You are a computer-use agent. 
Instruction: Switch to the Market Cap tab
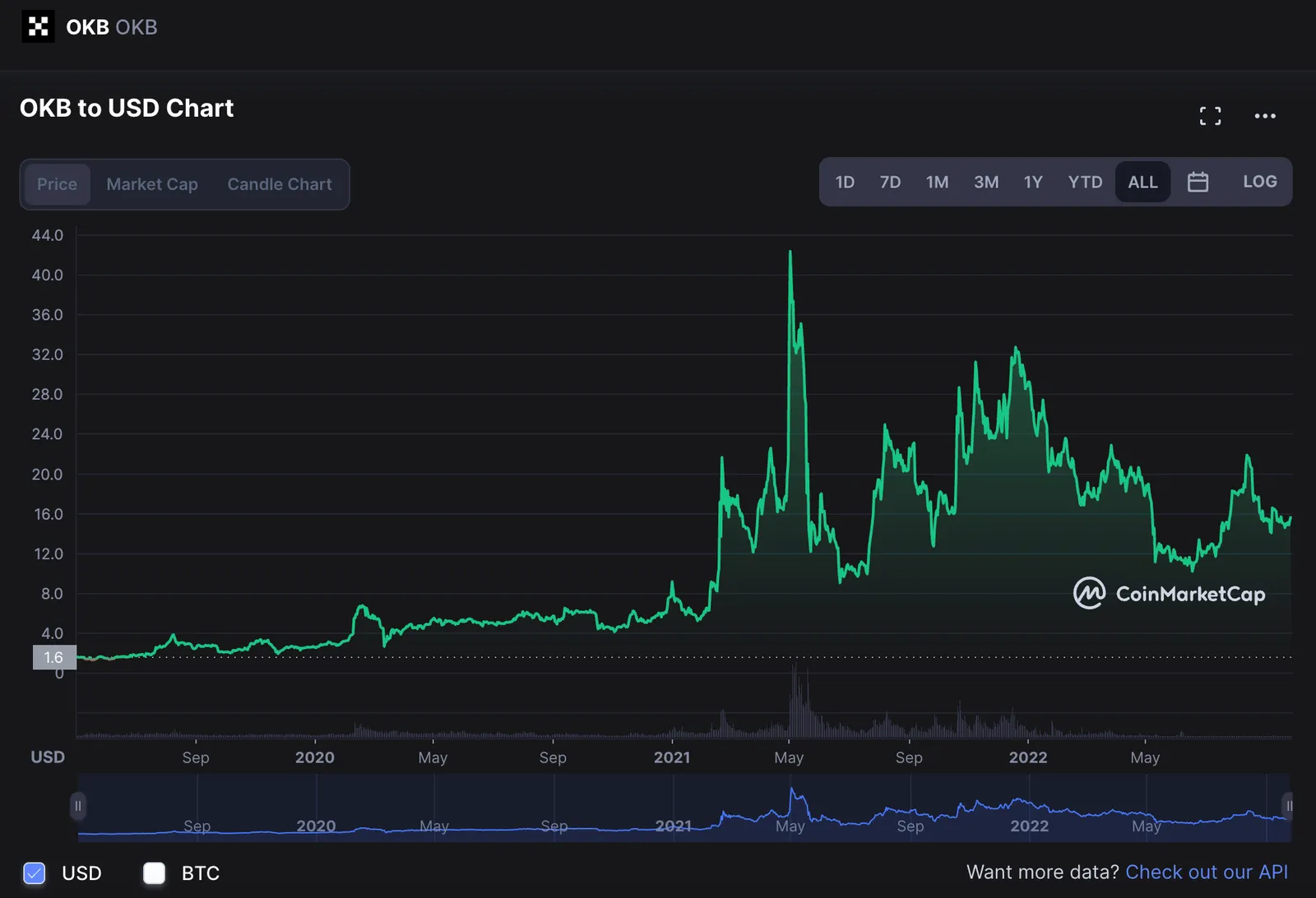pos(152,184)
